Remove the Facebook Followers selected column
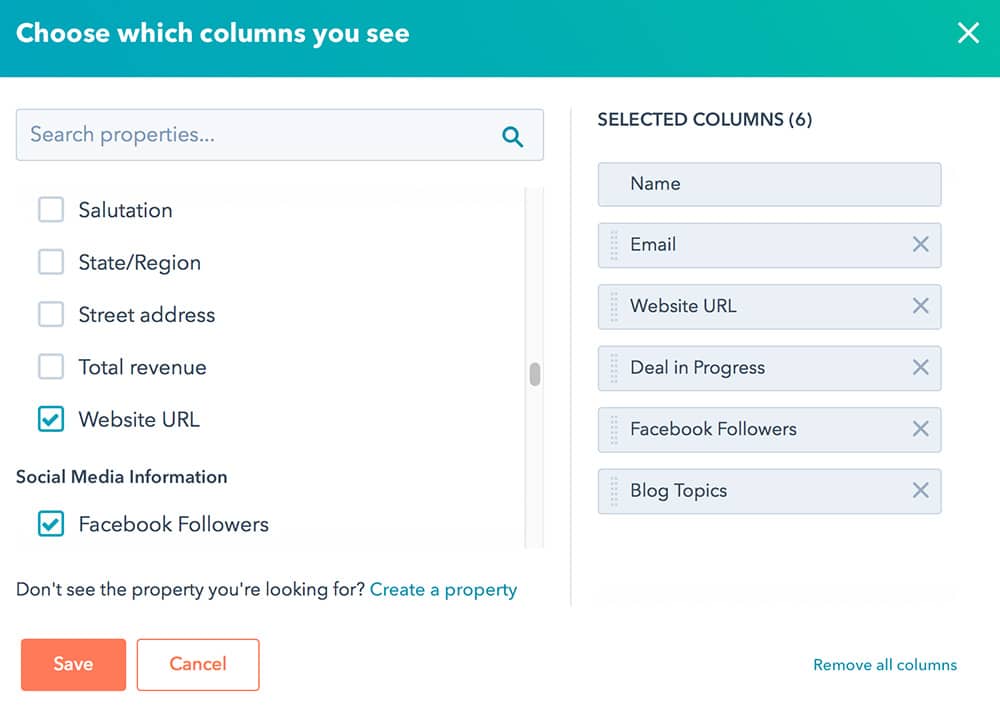The width and height of the screenshot is (1000, 712). pos(921,429)
